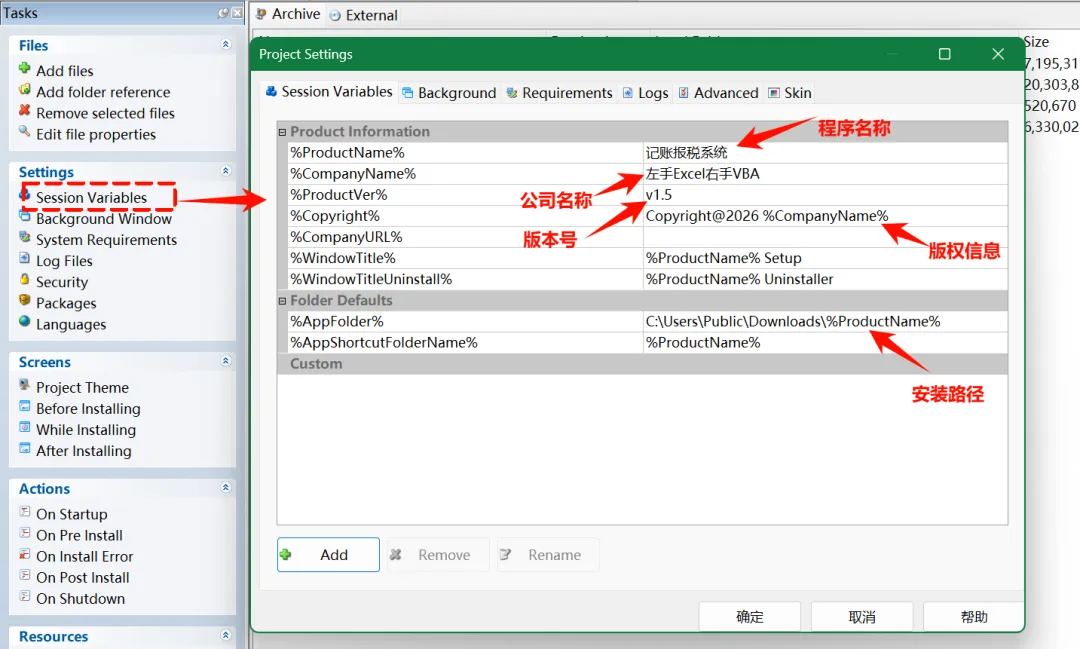Collapse the Folder Defaults section

tap(282, 300)
